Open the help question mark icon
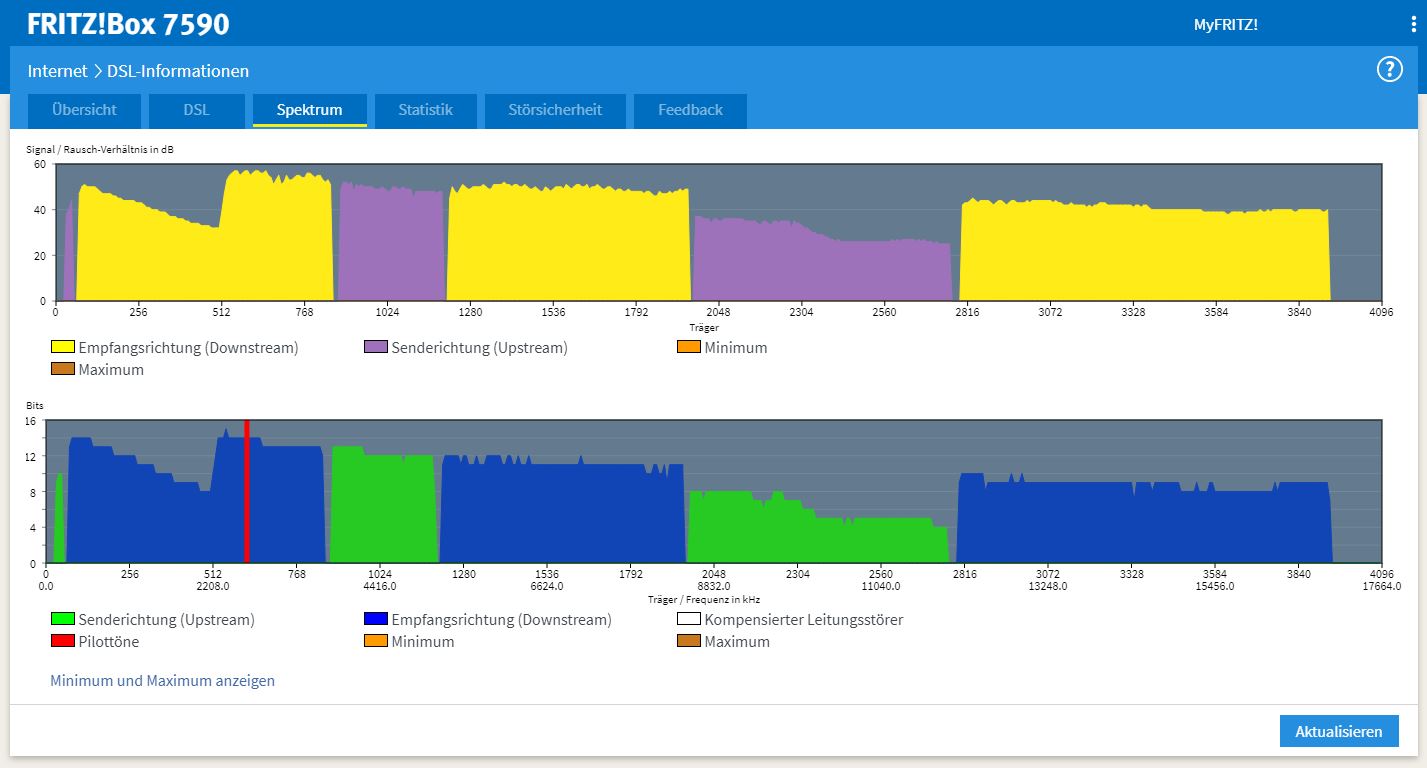 [x=1389, y=69]
